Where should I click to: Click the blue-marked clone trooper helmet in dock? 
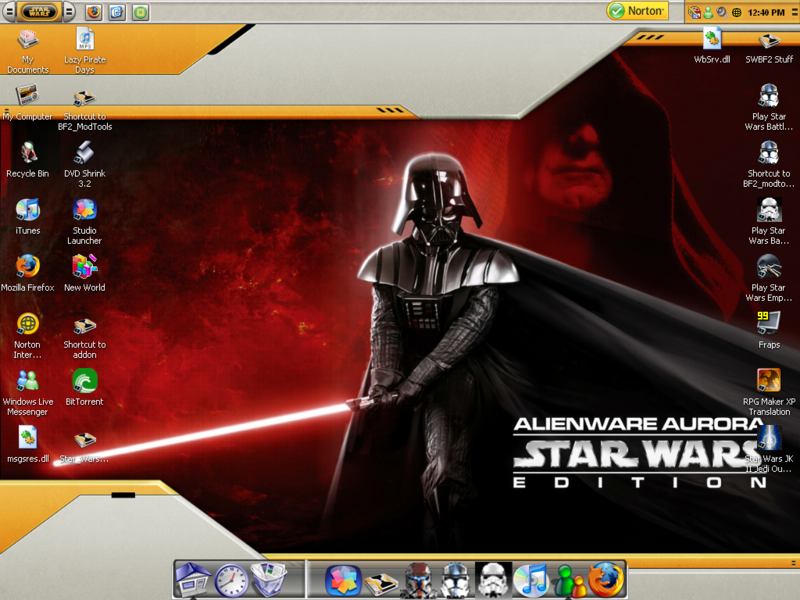coord(455,580)
